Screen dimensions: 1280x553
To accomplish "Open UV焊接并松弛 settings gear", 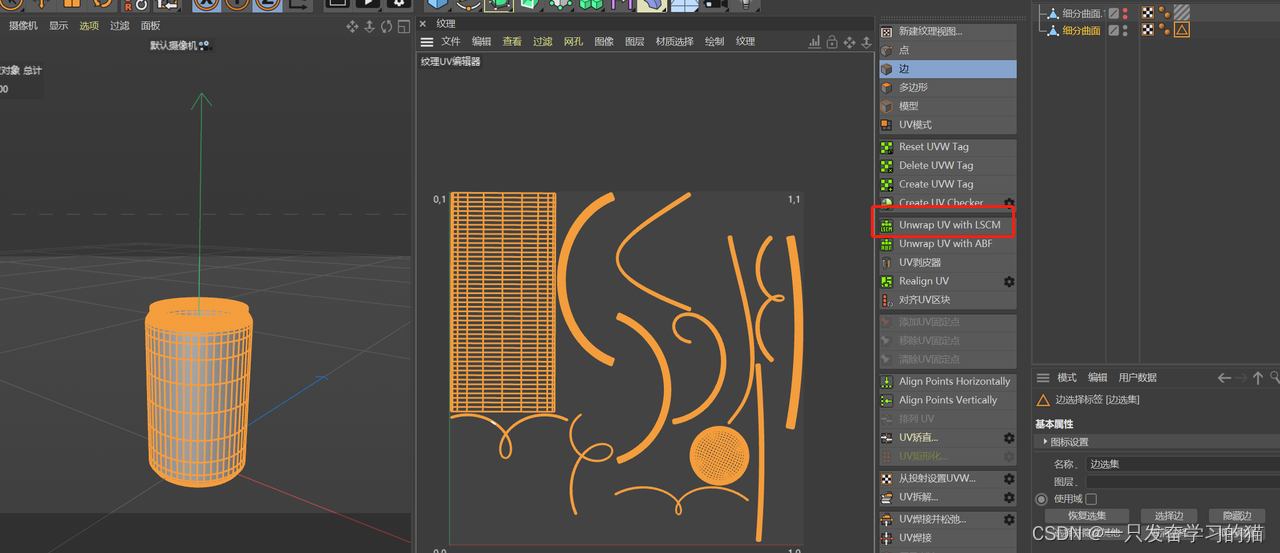I will pyautogui.click(x=1009, y=520).
